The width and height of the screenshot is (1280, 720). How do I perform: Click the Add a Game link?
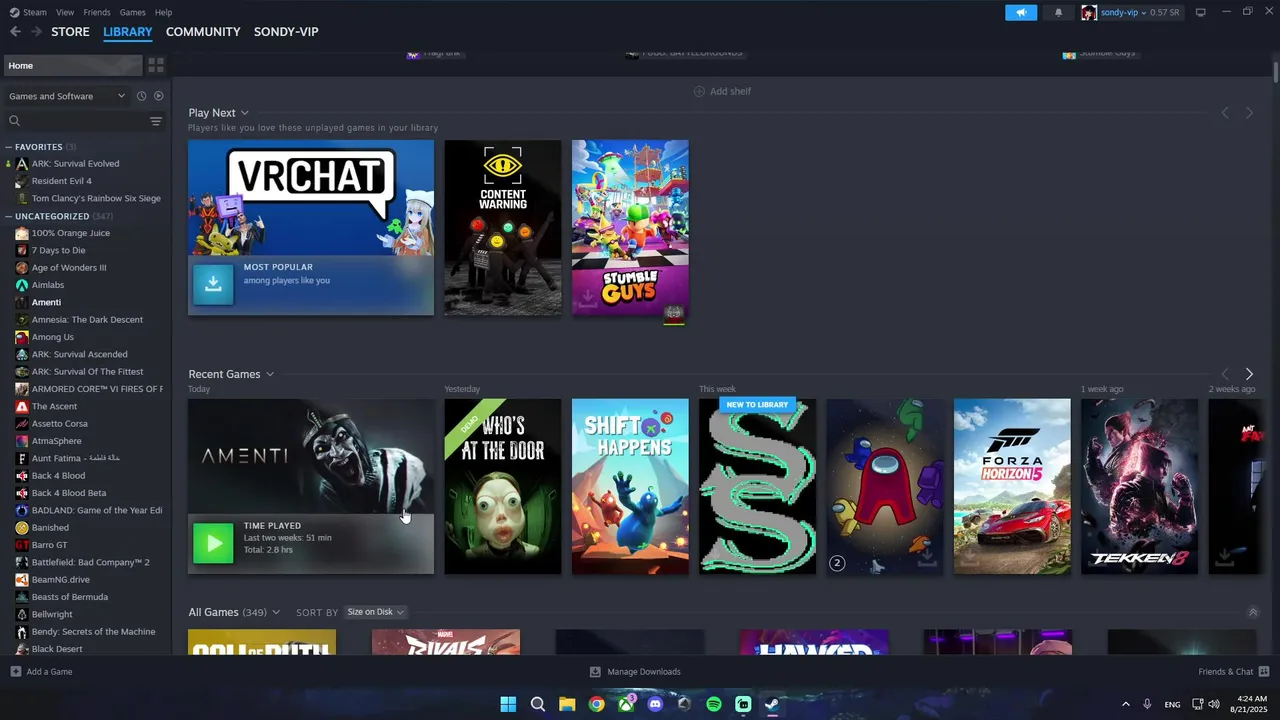click(x=49, y=672)
